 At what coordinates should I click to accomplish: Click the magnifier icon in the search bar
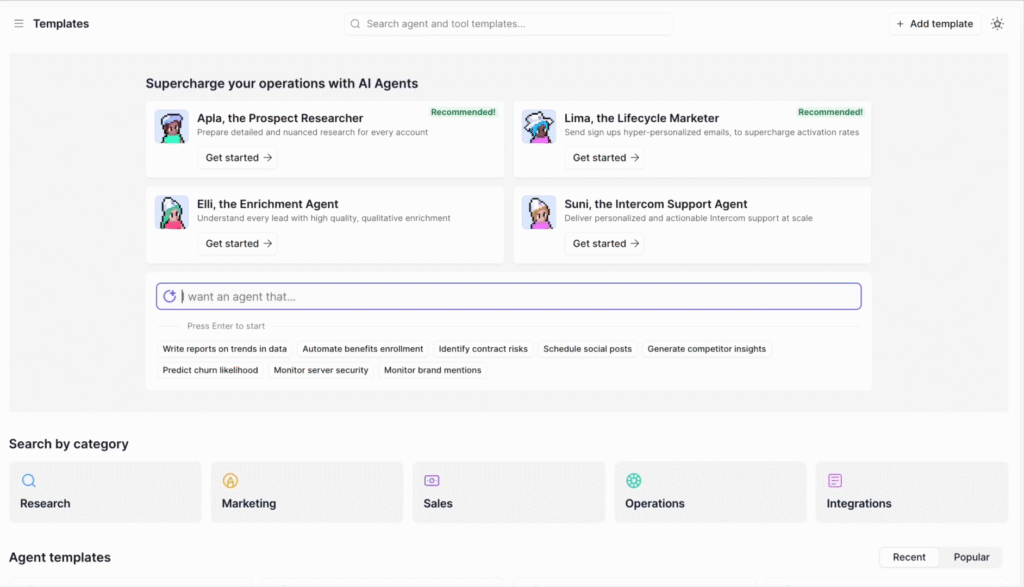click(355, 23)
